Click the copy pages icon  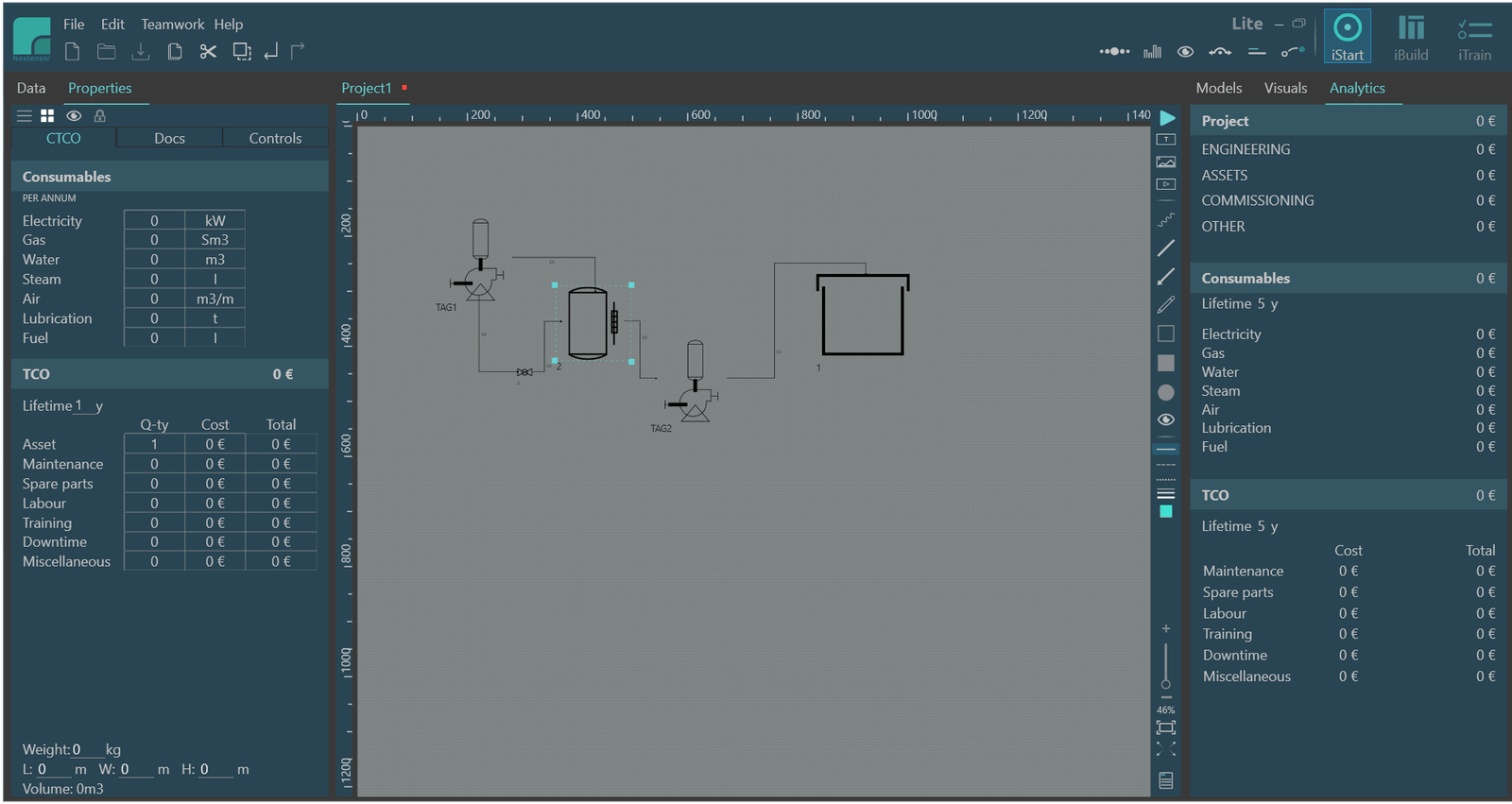click(175, 52)
